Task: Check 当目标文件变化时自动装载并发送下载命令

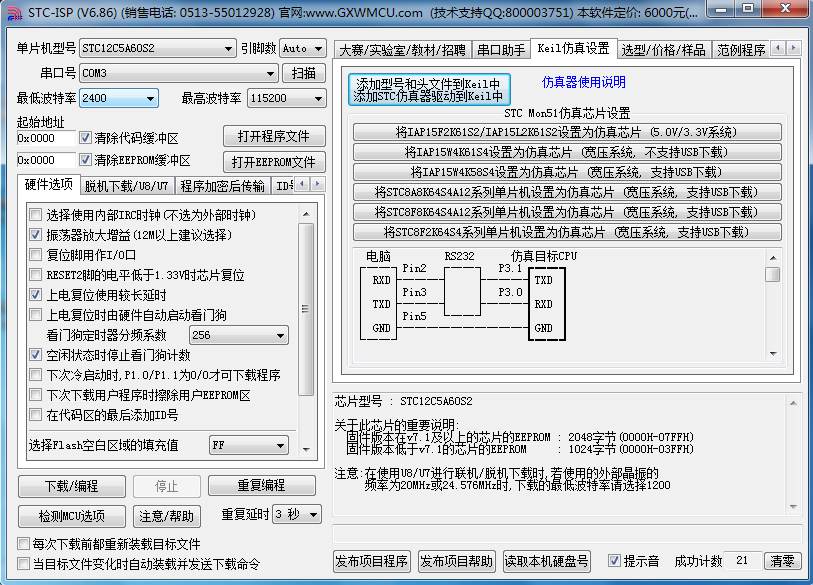Action: click(23, 564)
